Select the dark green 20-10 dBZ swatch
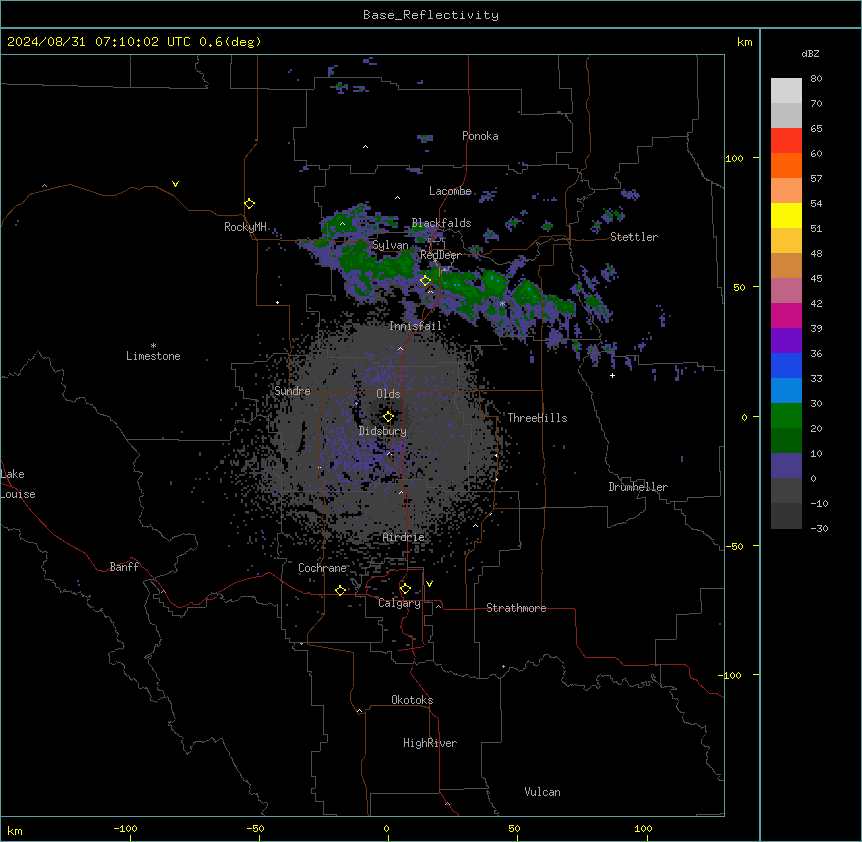The image size is (862, 842). click(x=786, y=441)
